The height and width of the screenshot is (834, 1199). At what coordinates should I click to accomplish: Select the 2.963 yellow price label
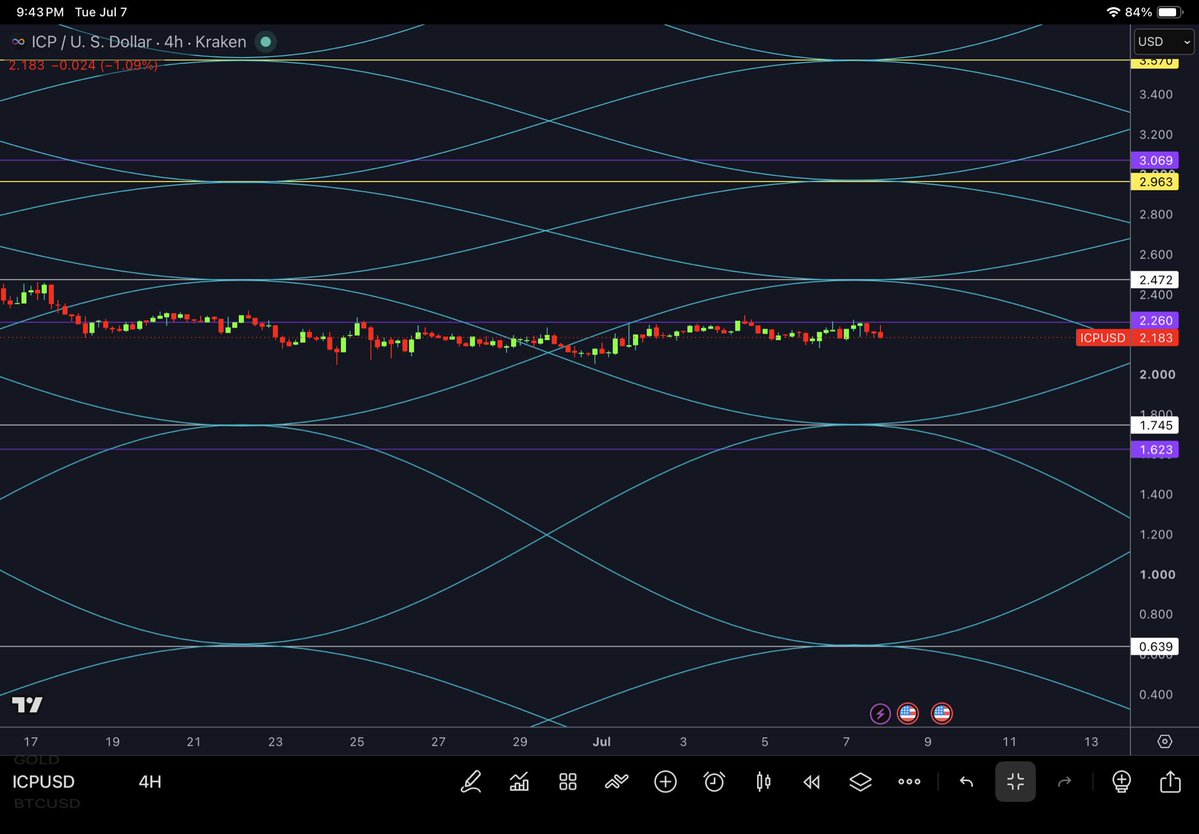coord(1155,182)
